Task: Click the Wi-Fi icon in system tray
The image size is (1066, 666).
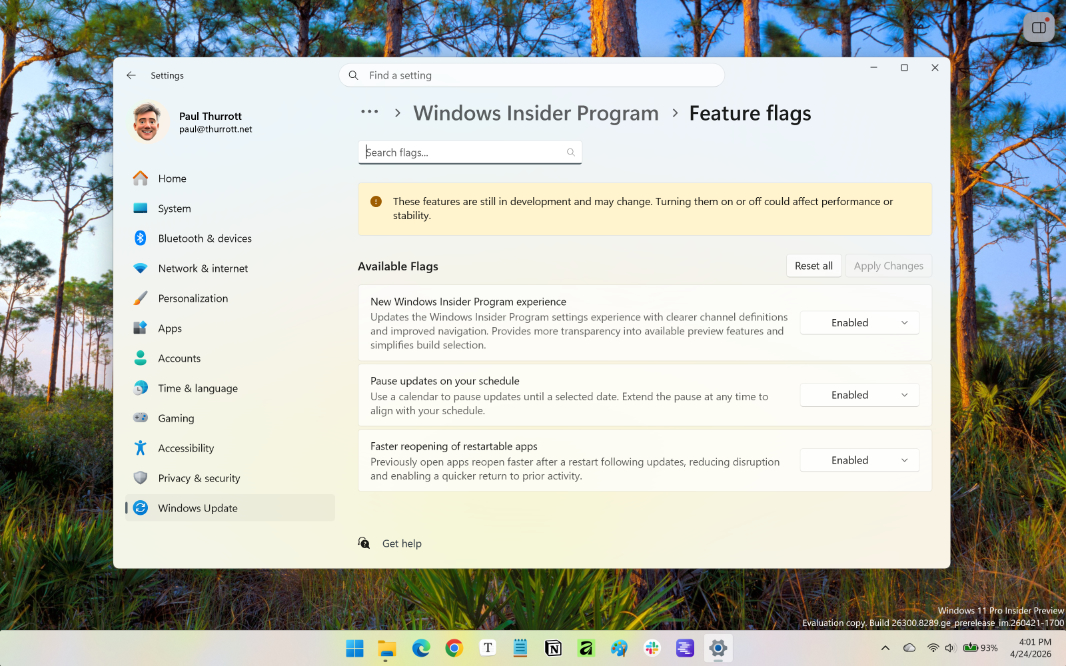Action: coord(933,647)
